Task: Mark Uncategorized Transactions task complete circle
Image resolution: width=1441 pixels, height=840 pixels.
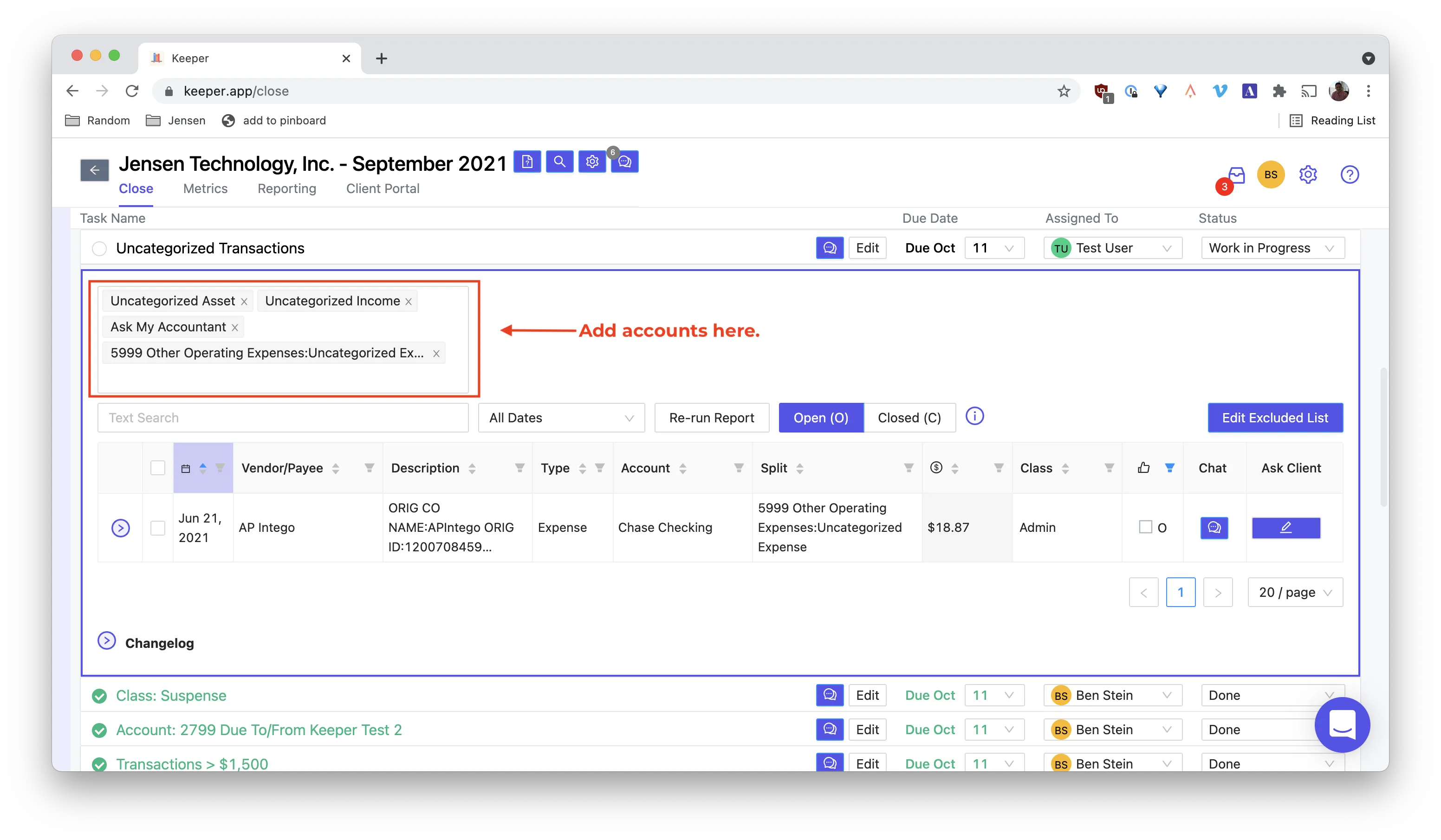Action: tap(99, 248)
